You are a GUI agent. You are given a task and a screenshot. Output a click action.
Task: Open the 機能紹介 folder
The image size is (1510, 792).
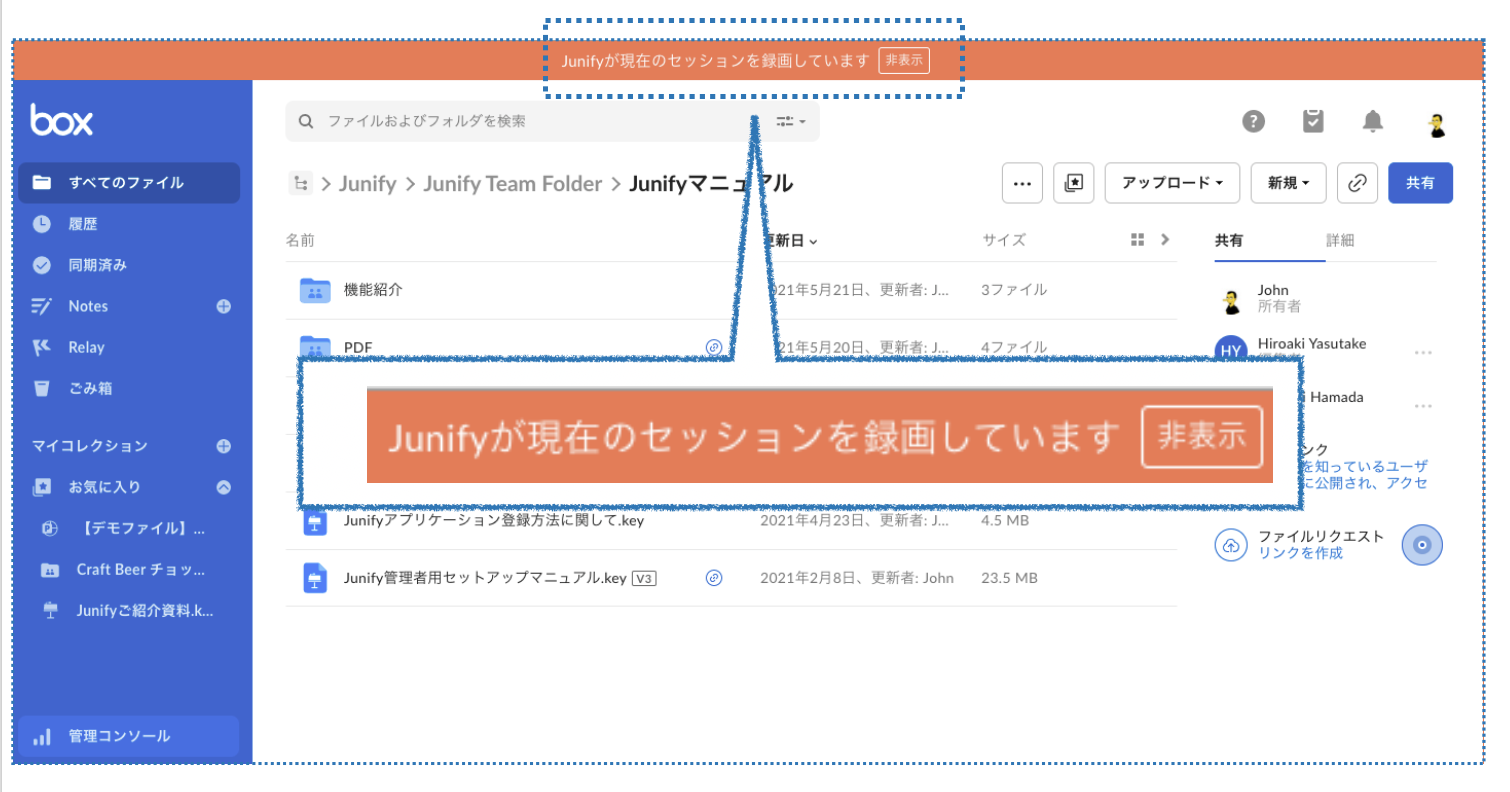coord(373,290)
